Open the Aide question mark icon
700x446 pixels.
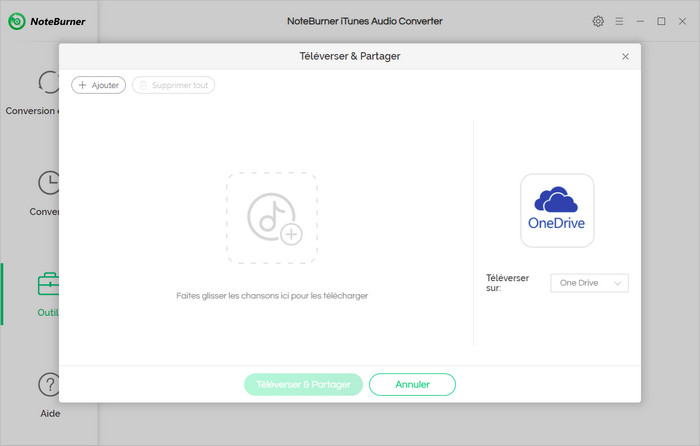49,384
